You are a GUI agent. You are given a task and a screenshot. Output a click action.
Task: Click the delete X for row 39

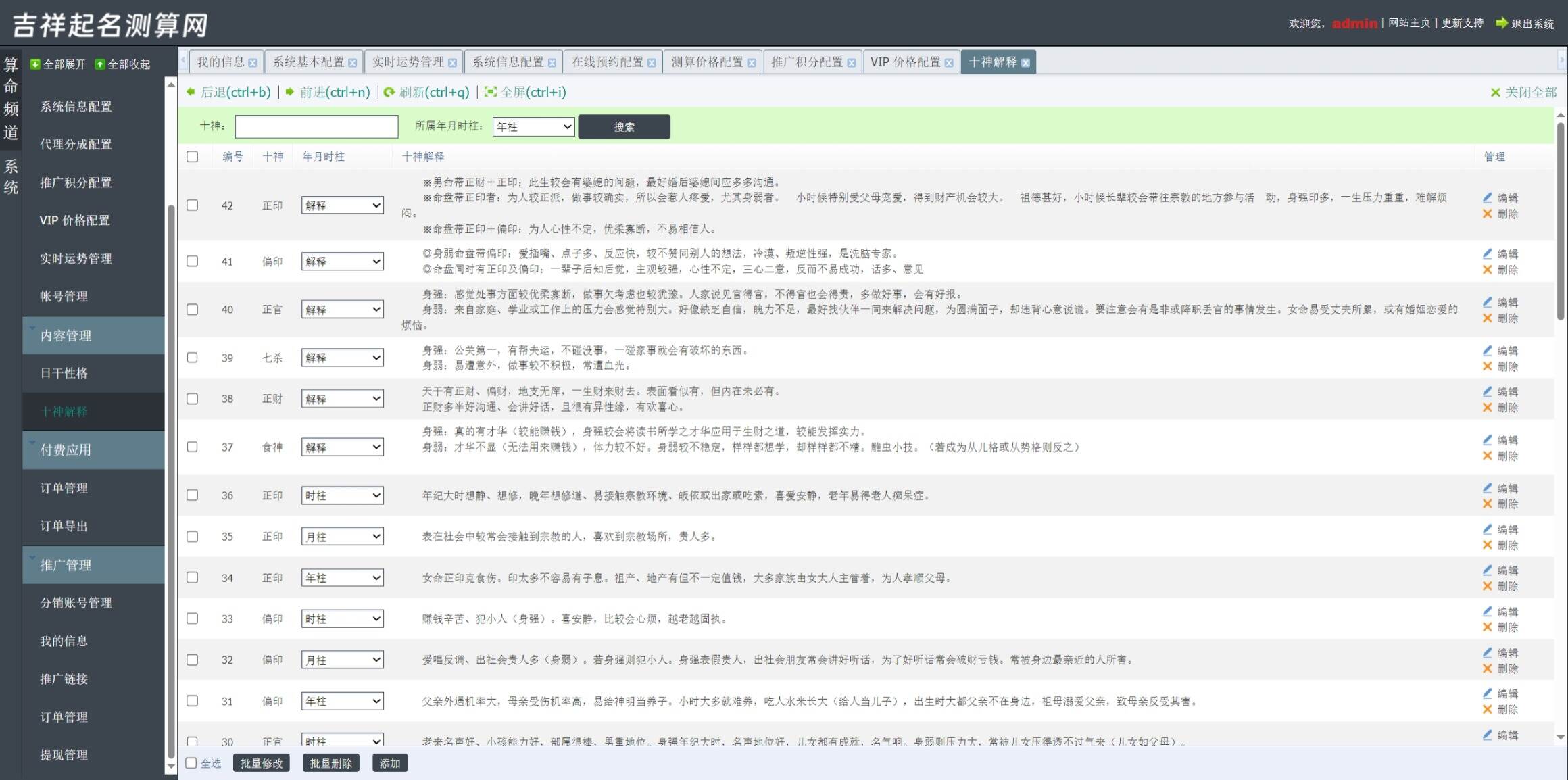pyautogui.click(x=1487, y=366)
